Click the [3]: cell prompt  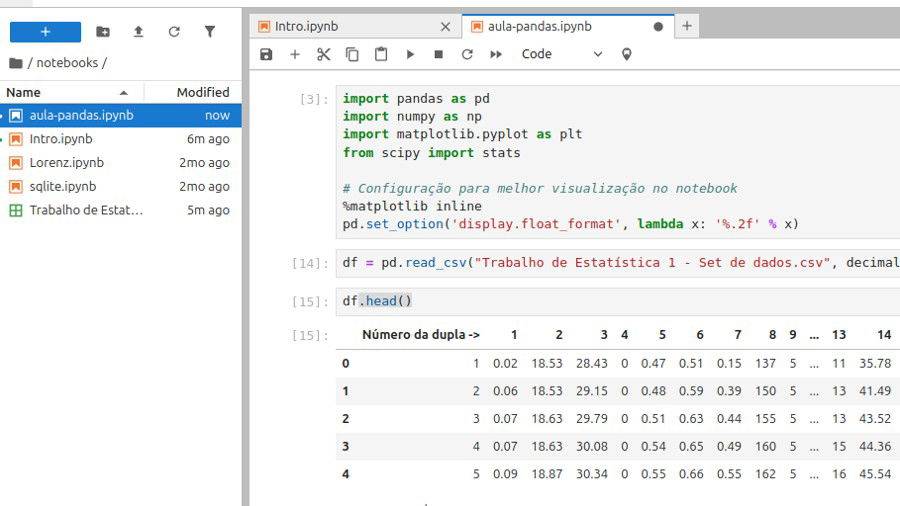(314, 99)
